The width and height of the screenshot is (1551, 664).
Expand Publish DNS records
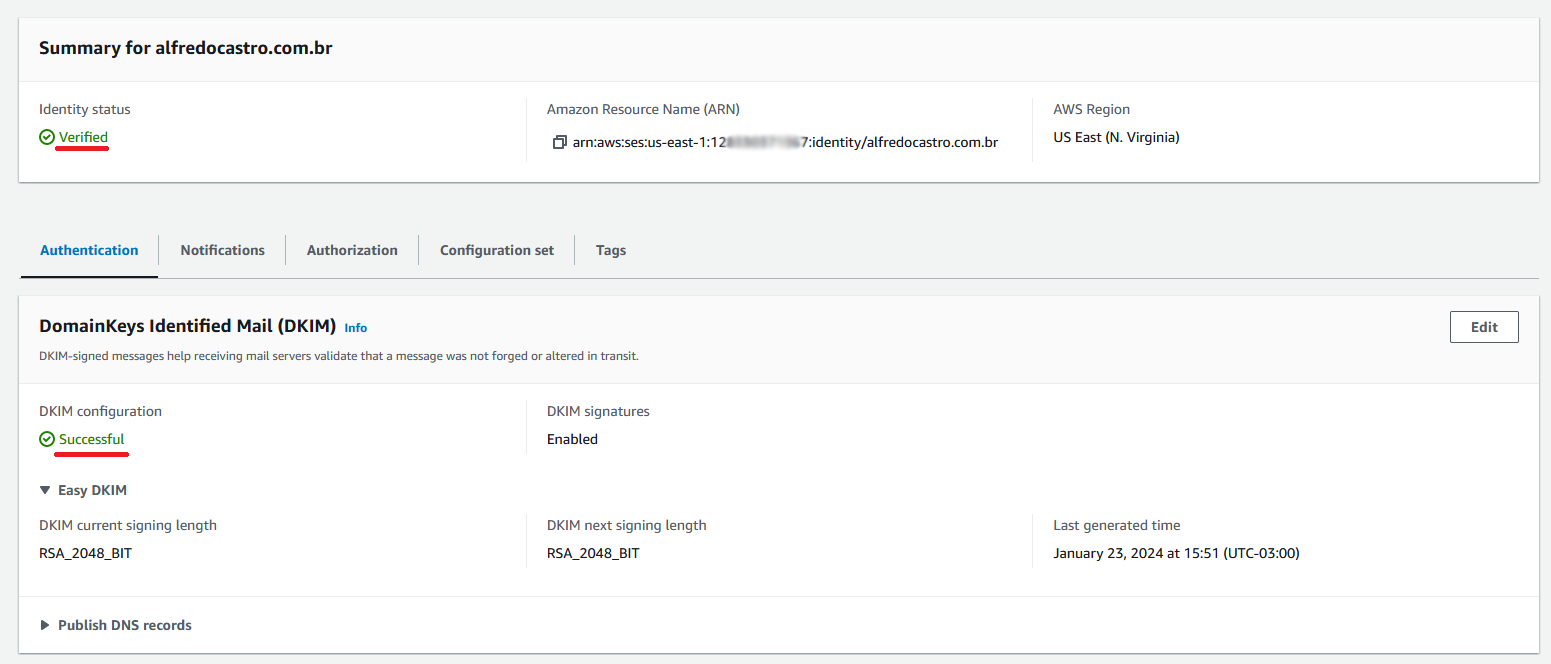point(44,625)
